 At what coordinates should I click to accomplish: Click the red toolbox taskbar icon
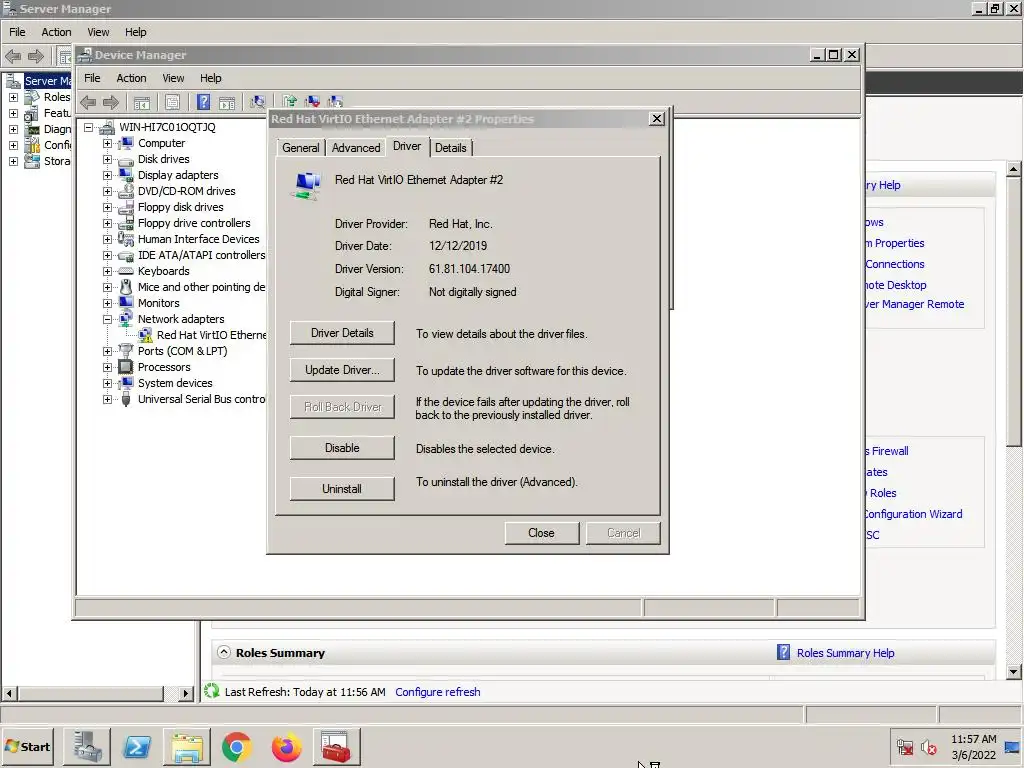point(336,746)
